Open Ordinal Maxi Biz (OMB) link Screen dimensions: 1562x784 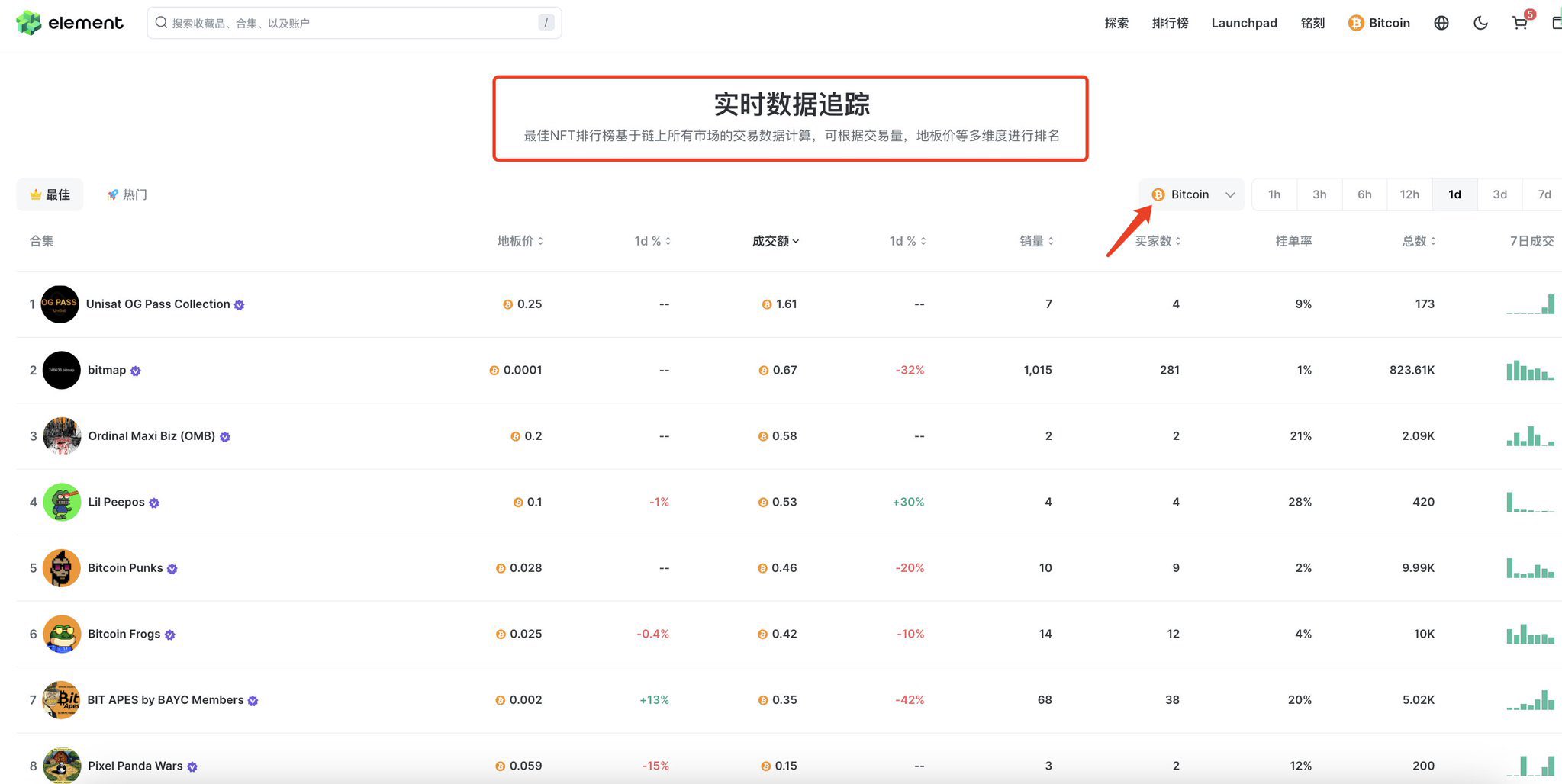[x=151, y=435]
